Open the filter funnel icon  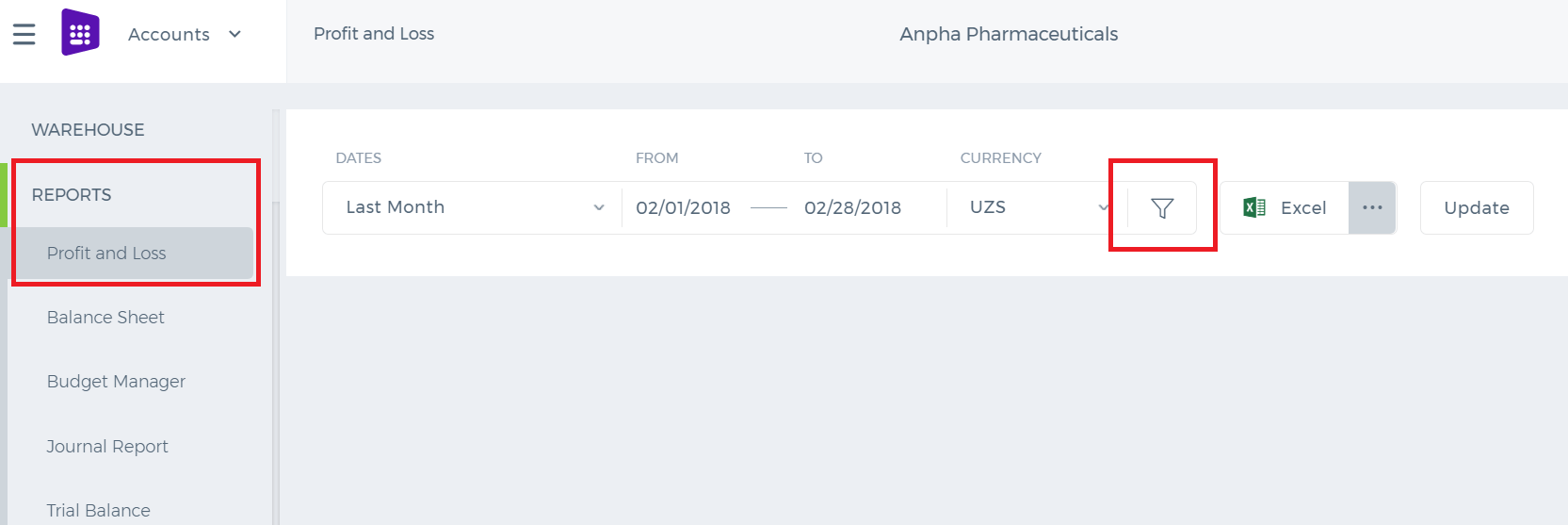[1162, 207]
